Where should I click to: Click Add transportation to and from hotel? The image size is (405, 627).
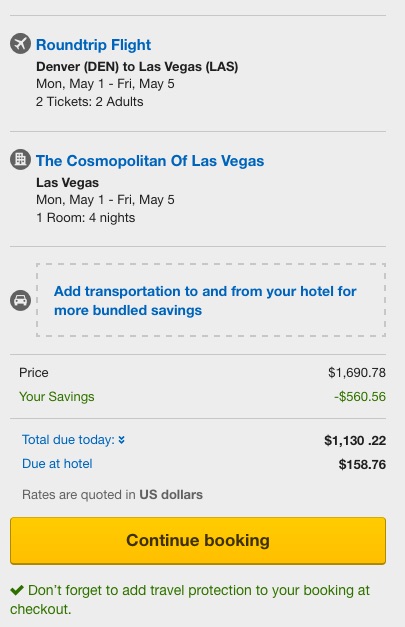click(205, 301)
